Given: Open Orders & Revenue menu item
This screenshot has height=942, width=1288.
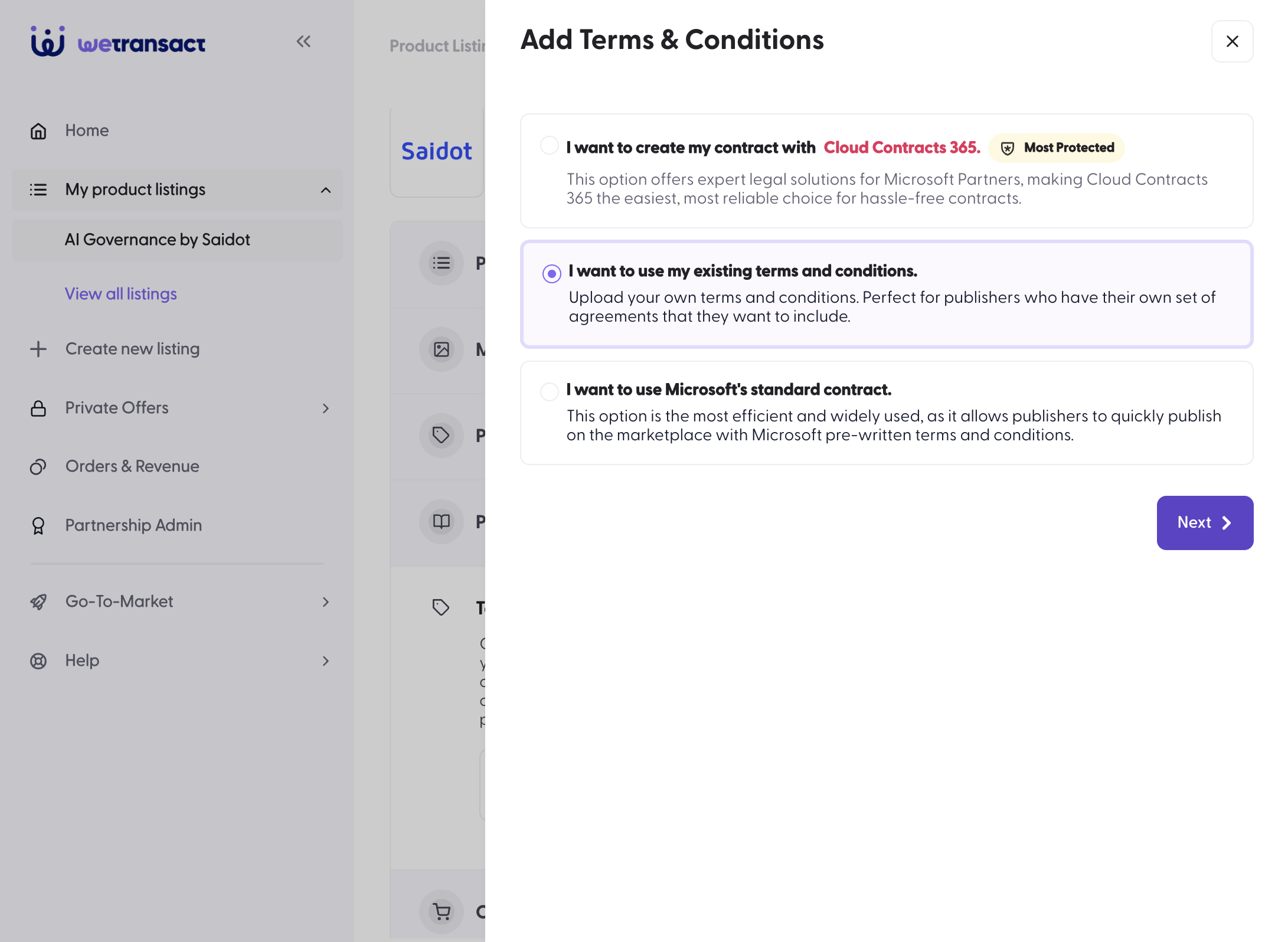Looking at the screenshot, I should (132, 466).
